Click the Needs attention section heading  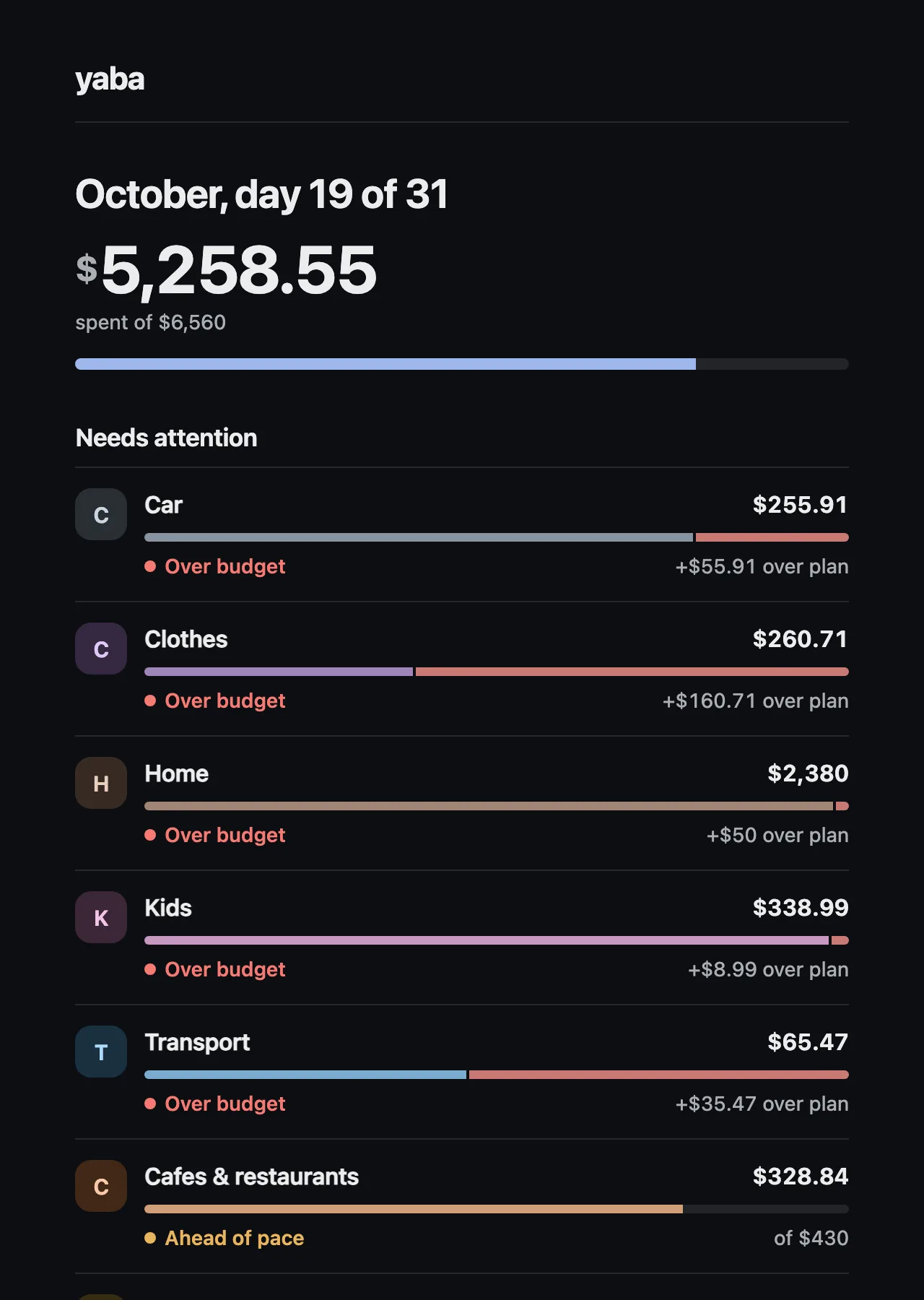[166, 438]
